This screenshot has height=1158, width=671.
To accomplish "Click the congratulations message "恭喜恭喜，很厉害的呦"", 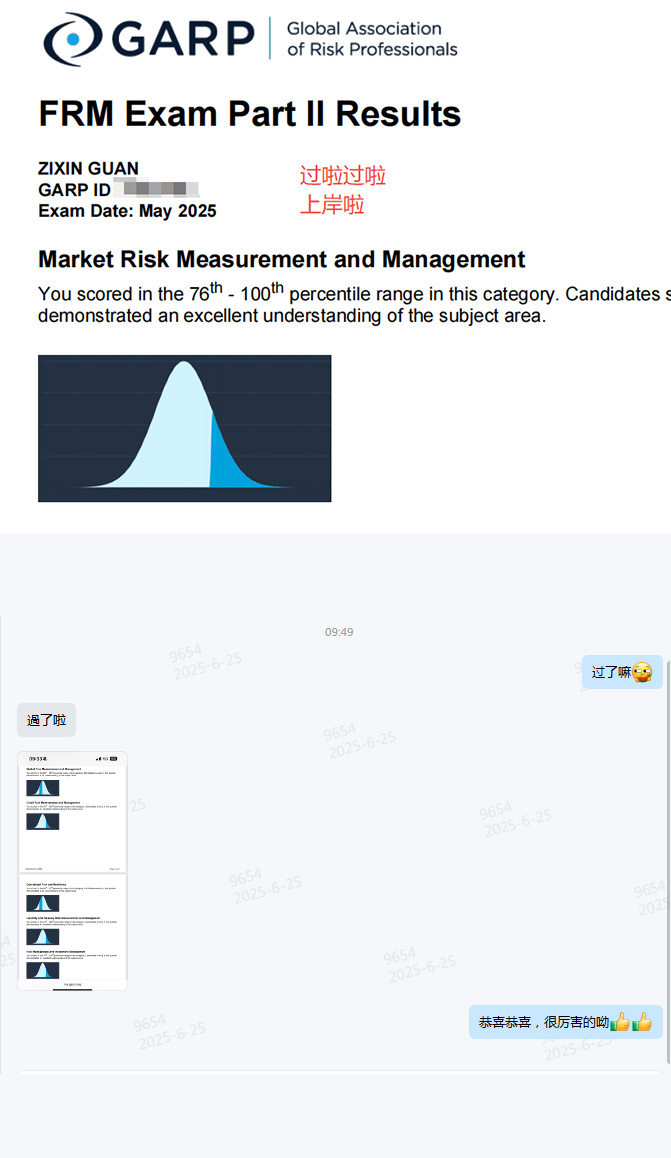I will (x=565, y=1022).
